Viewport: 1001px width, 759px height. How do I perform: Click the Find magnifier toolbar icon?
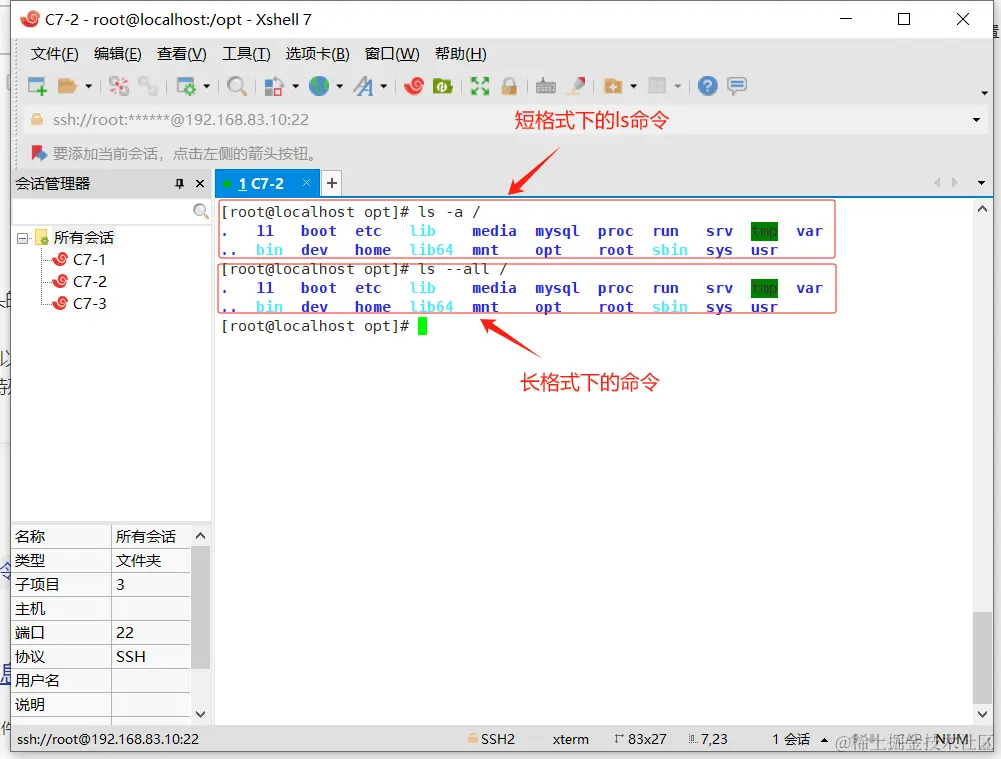tap(237, 86)
